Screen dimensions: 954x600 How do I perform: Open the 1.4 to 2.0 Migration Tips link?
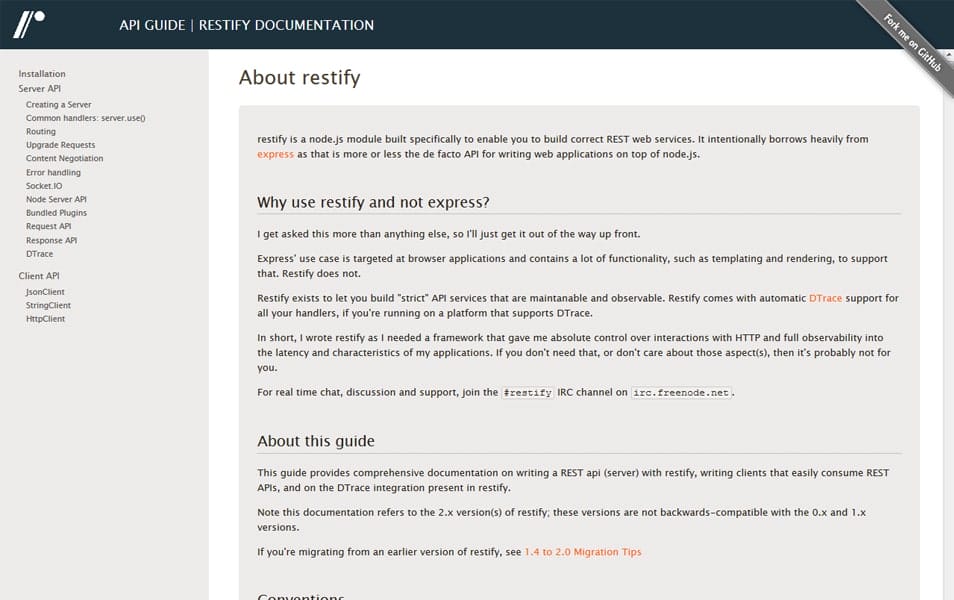click(x=583, y=551)
